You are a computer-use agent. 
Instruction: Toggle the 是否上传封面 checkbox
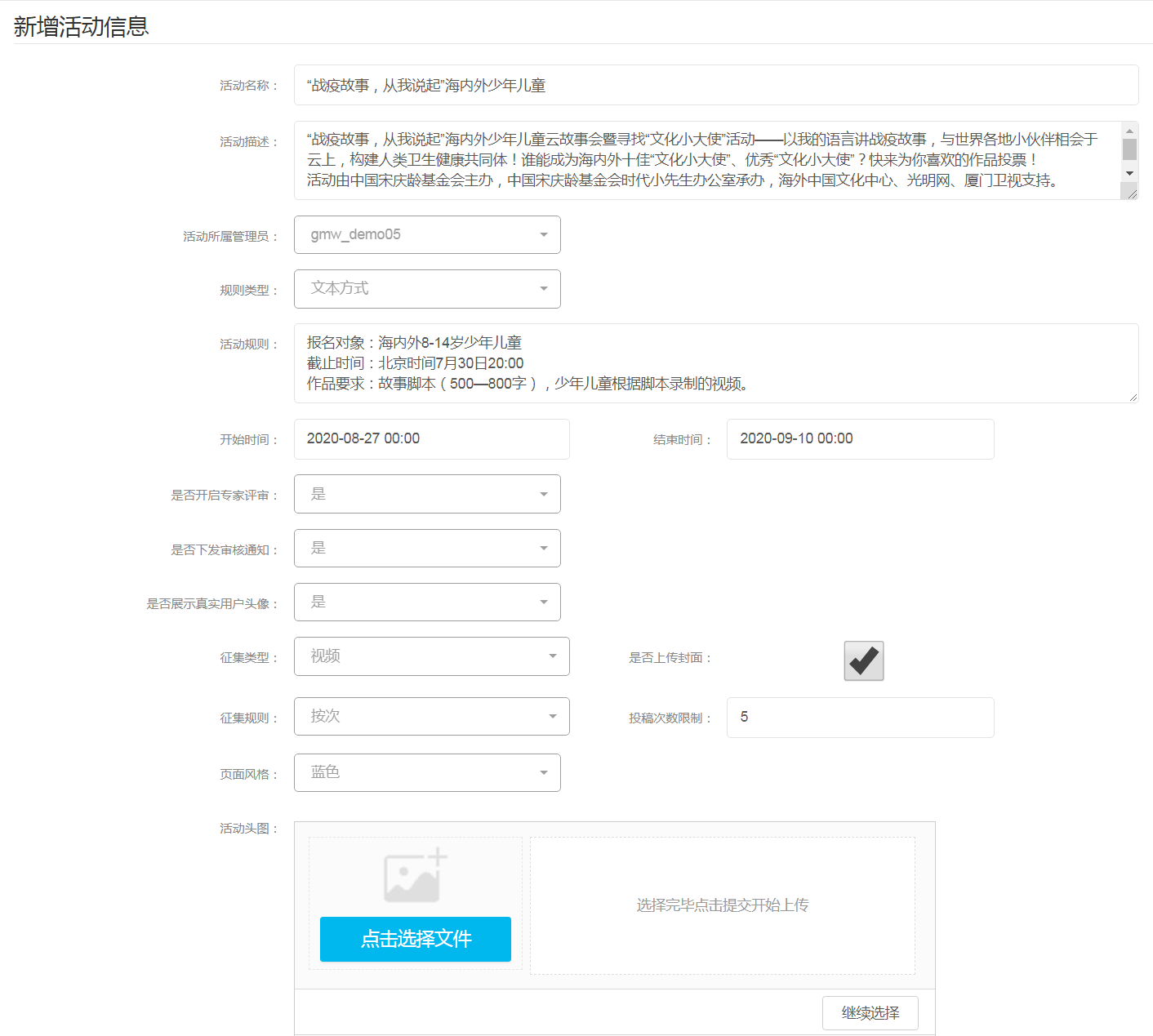point(864,660)
